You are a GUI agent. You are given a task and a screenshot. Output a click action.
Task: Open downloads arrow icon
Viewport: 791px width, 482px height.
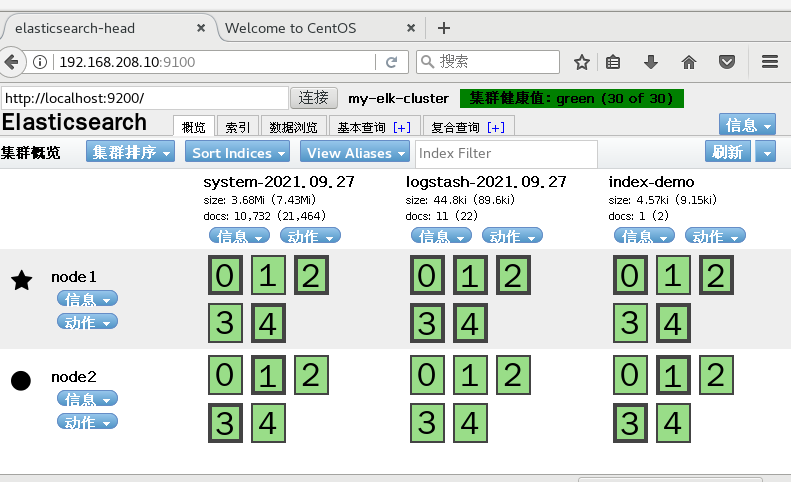651,62
